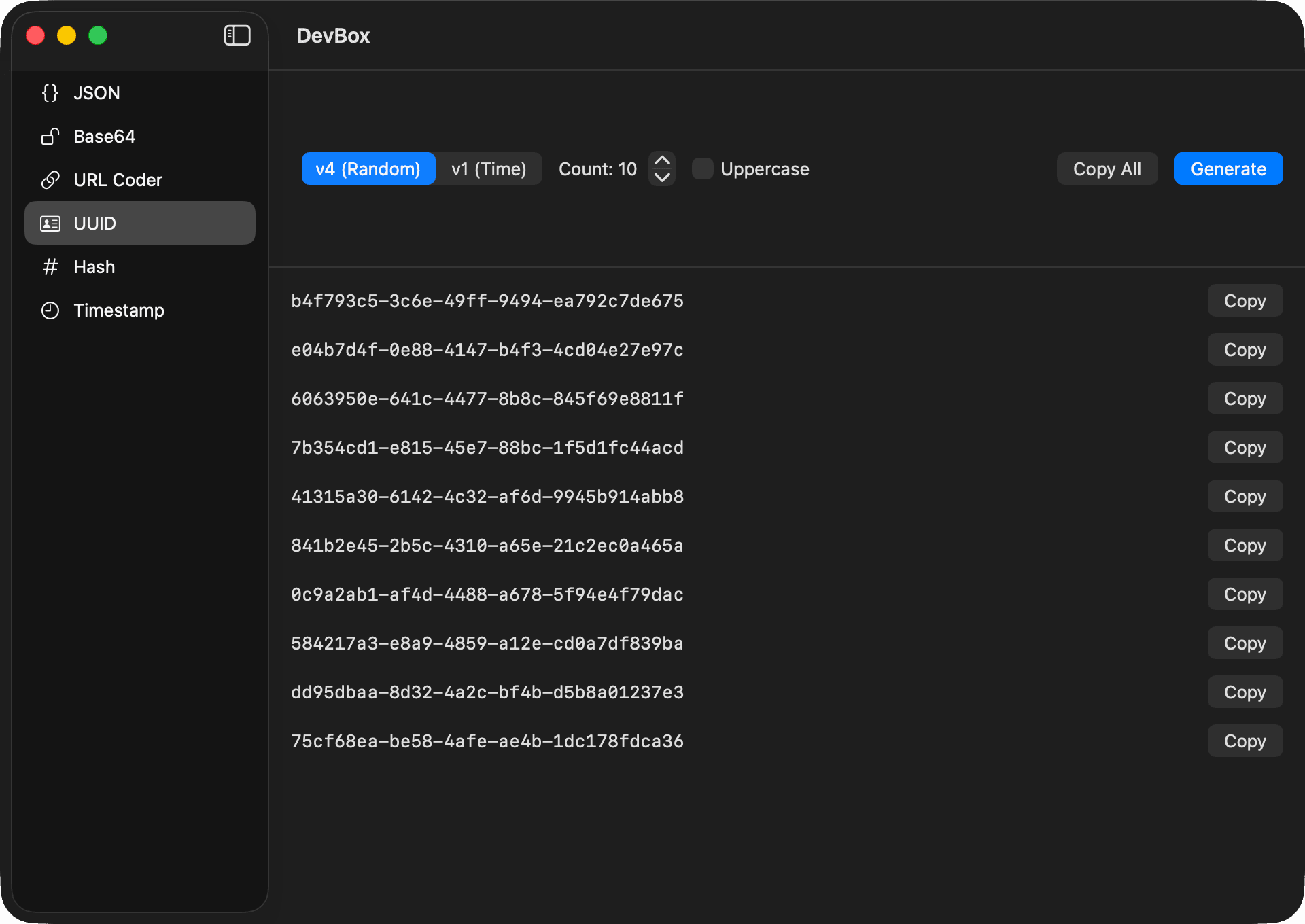The height and width of the screenshot is (924, 1305).
Task: Copy the UUID starting with b4f793c5
Action: pyautogui.click(x=1245, y=300)
